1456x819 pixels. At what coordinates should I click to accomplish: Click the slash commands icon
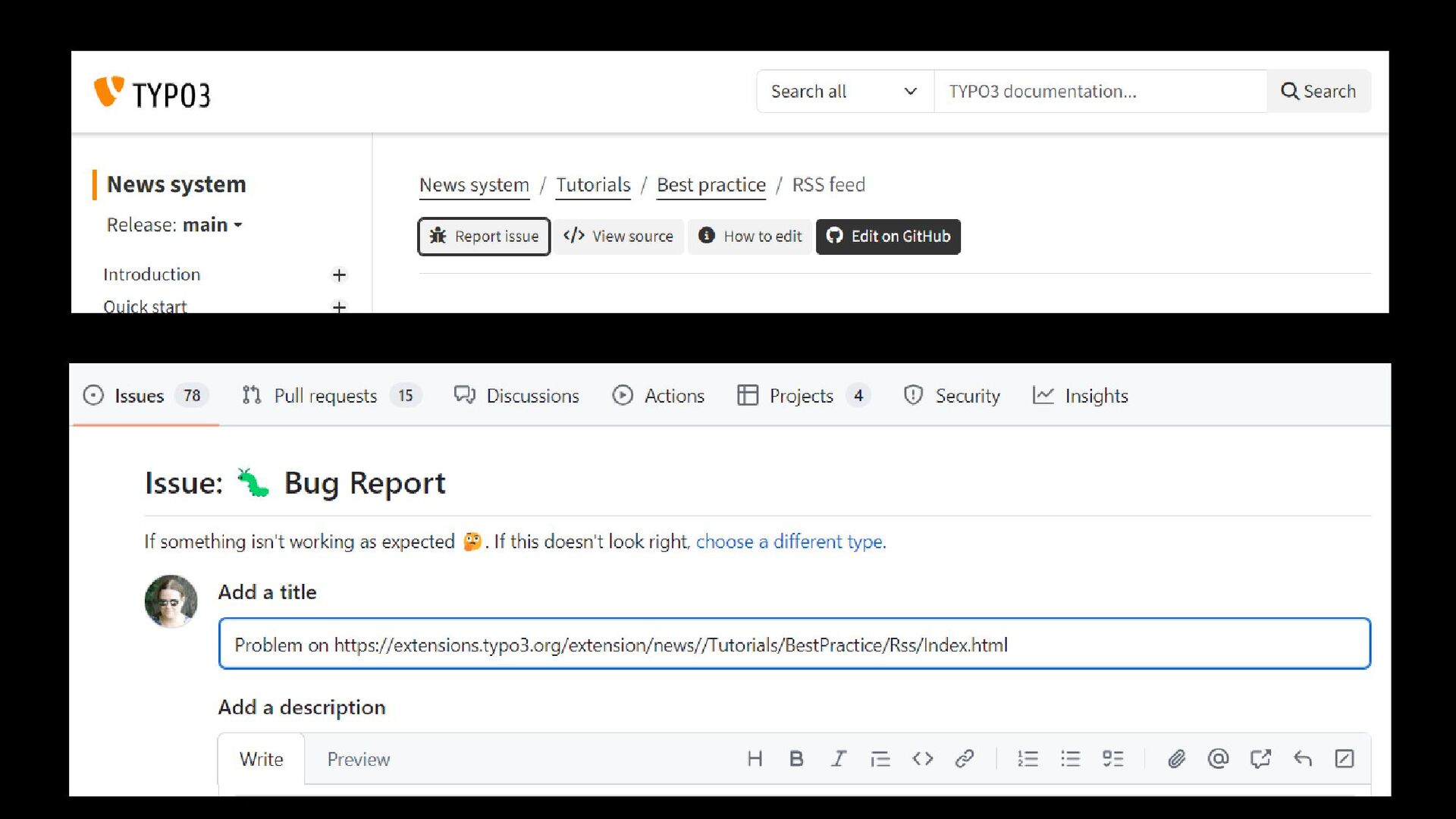click(1345, 759)
